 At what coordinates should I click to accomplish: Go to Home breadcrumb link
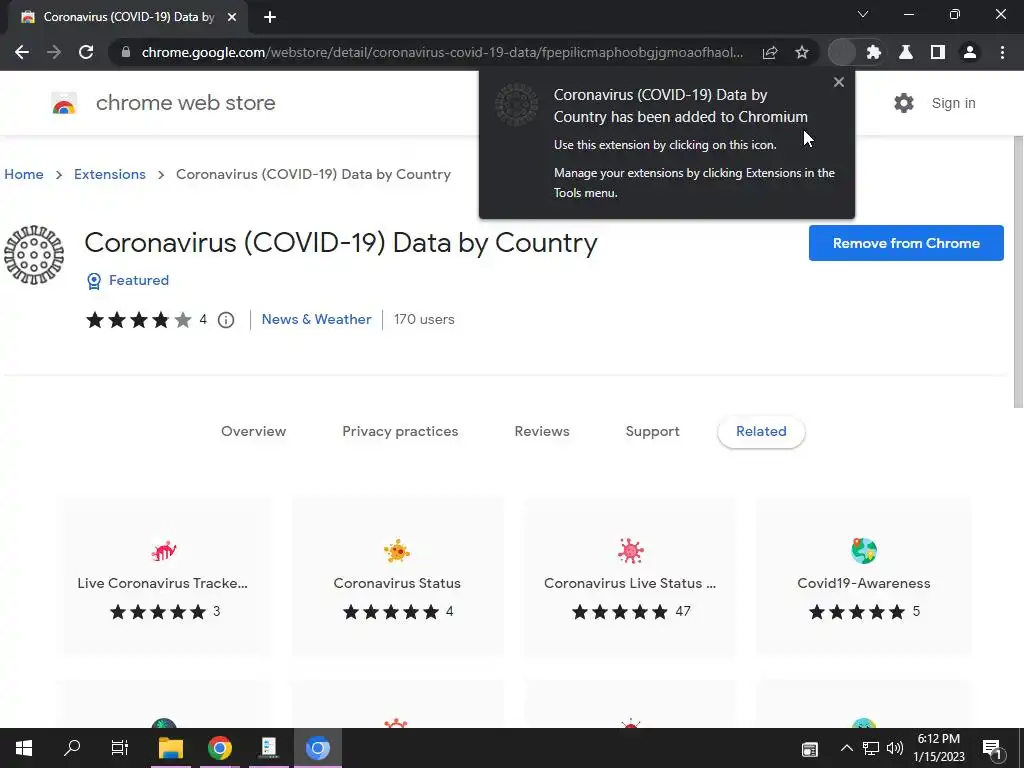(x=24, y=174)
